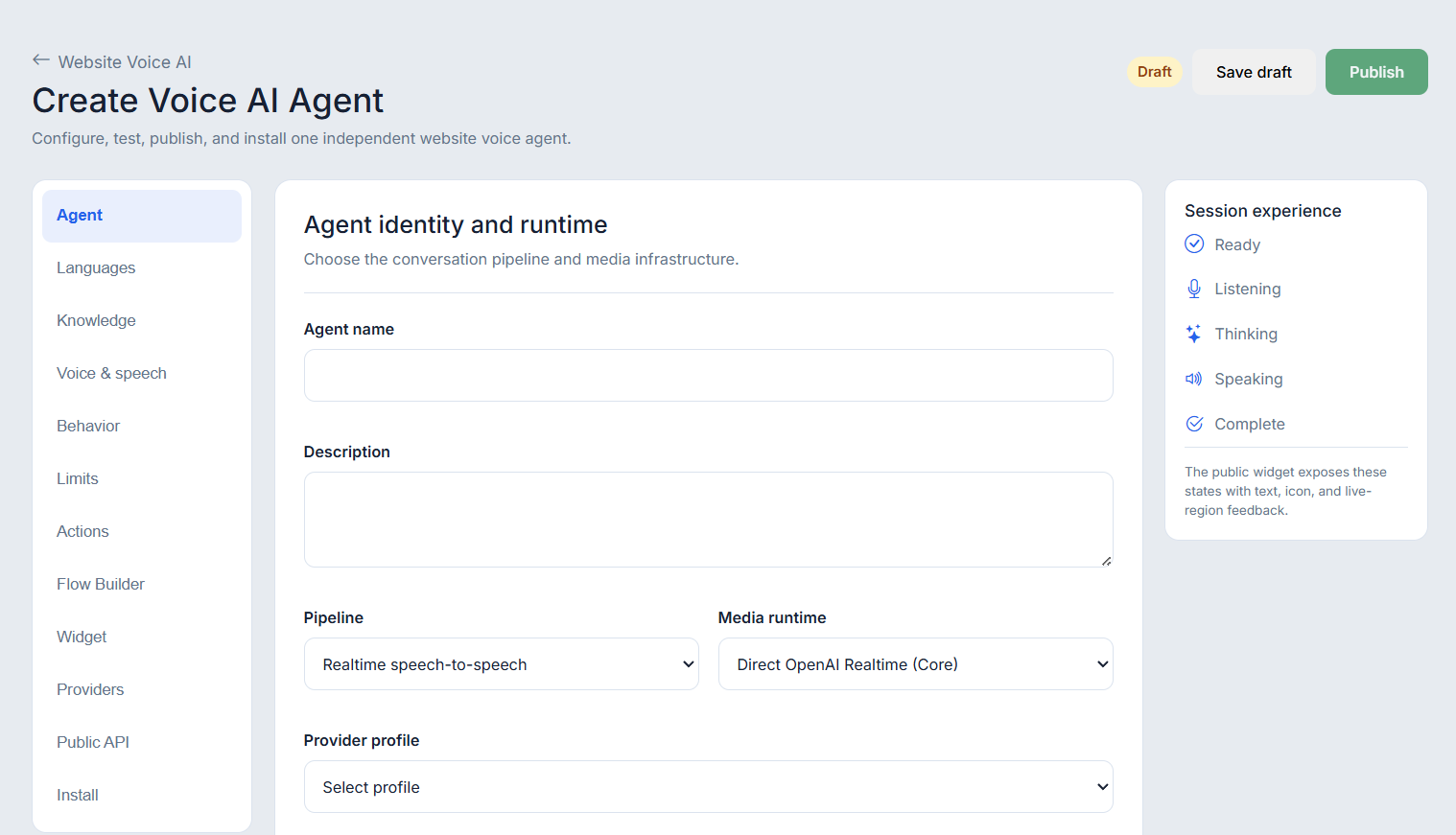Focus the Agent name input field

(709, 375)
